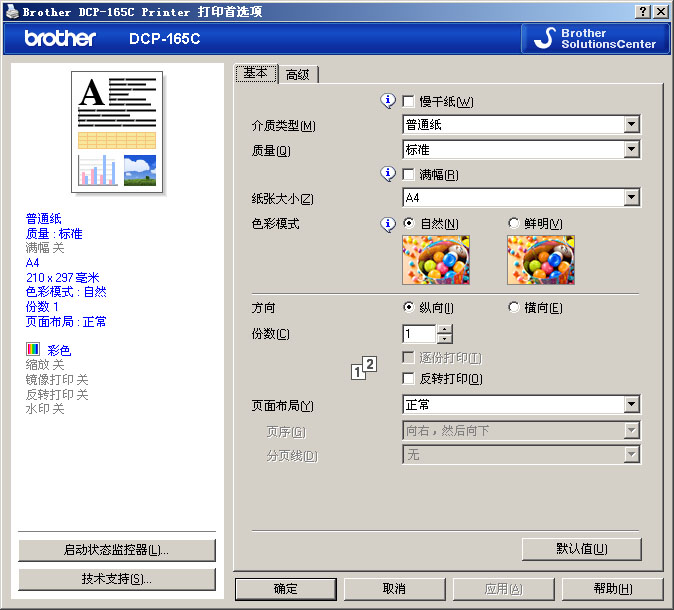Click info icon next to 慢干纸 checkbox

tap(389, 101)
